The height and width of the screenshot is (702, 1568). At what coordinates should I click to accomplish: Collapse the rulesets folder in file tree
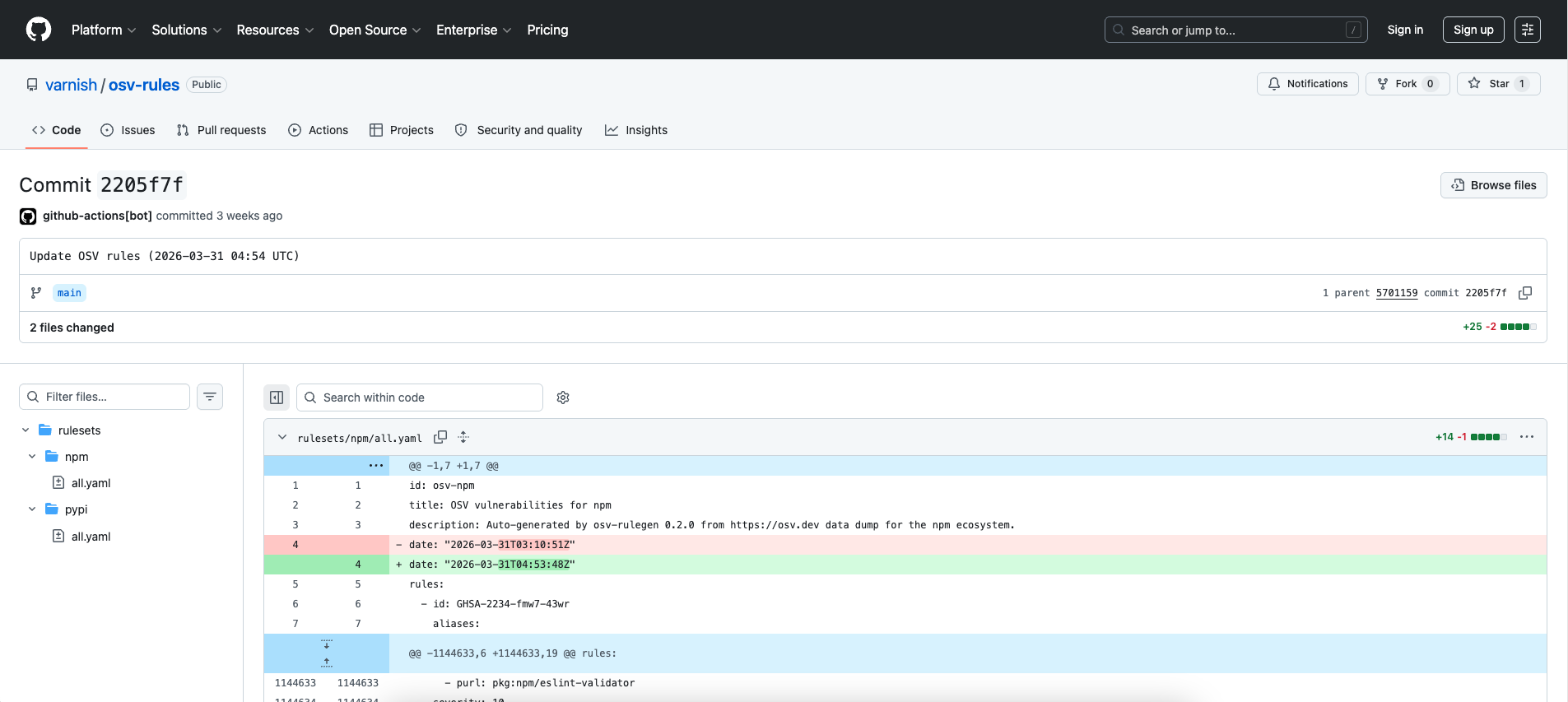tap(26, 430)
